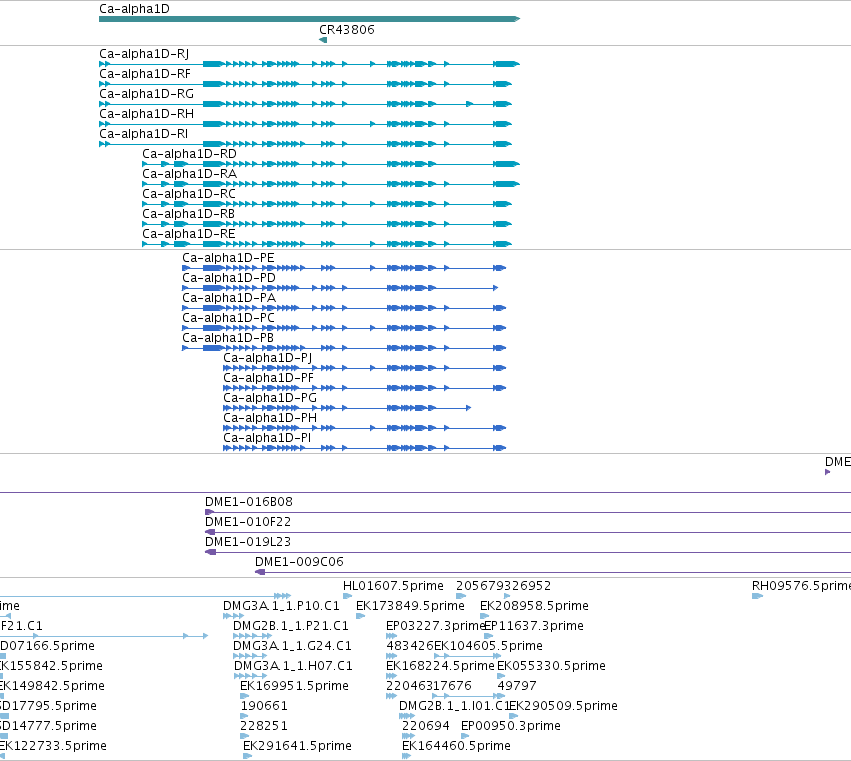Image resolution: width=851 pixels, height=761 pixels.
Task: Click the HL01607.5prime EST label
Action: 393,586
